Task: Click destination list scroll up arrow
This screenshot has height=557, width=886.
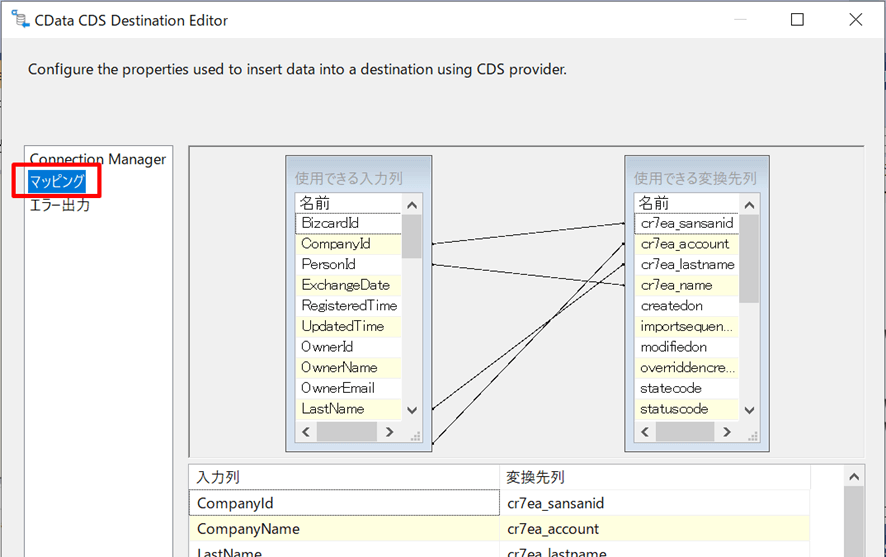Action: (x=749, y=205)
